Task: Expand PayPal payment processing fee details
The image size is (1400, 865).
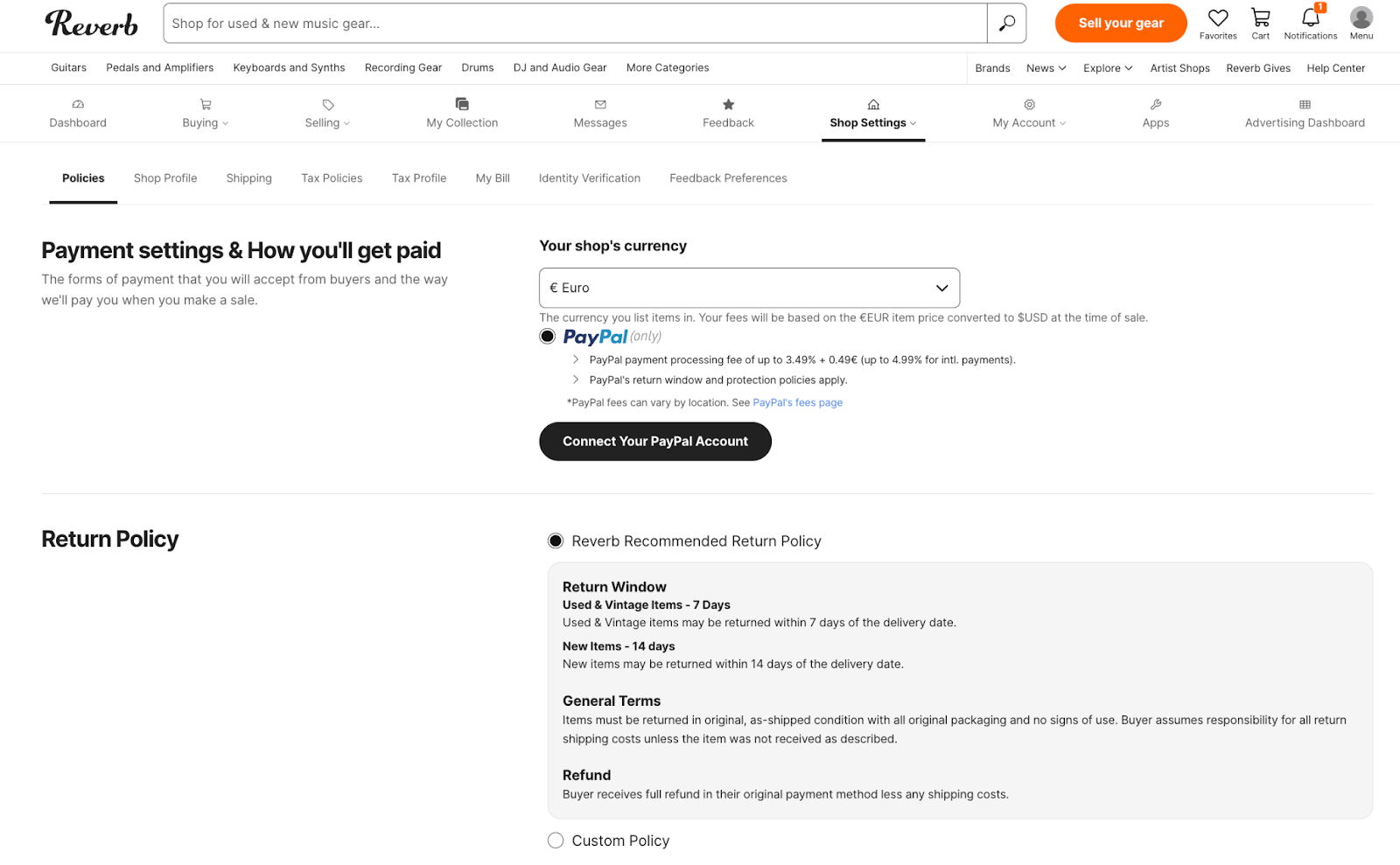Action: click(576, 359)
